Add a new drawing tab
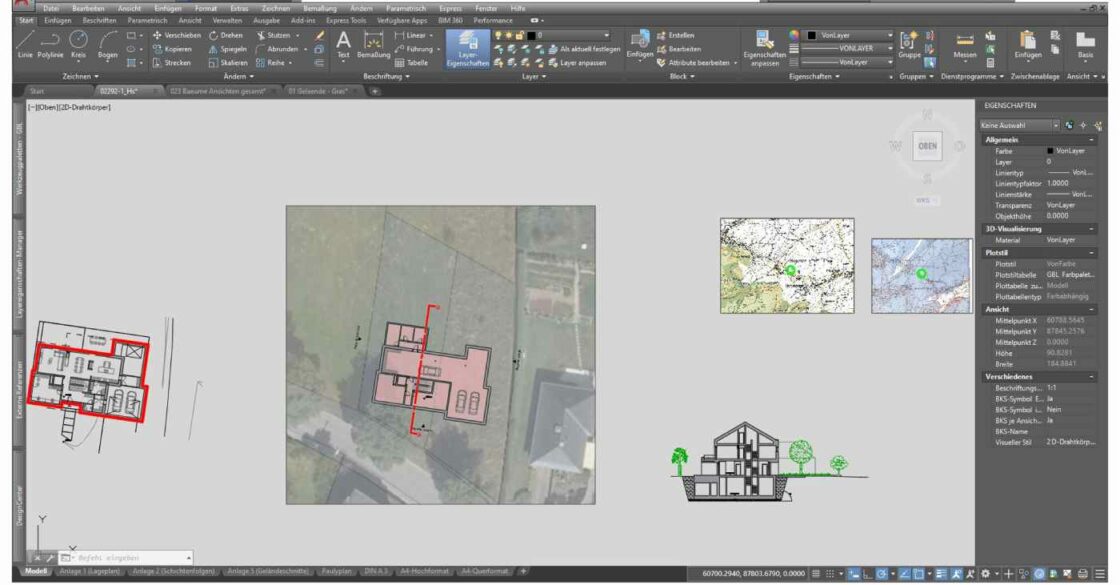The image size is (1120, 585). (375, 91)
